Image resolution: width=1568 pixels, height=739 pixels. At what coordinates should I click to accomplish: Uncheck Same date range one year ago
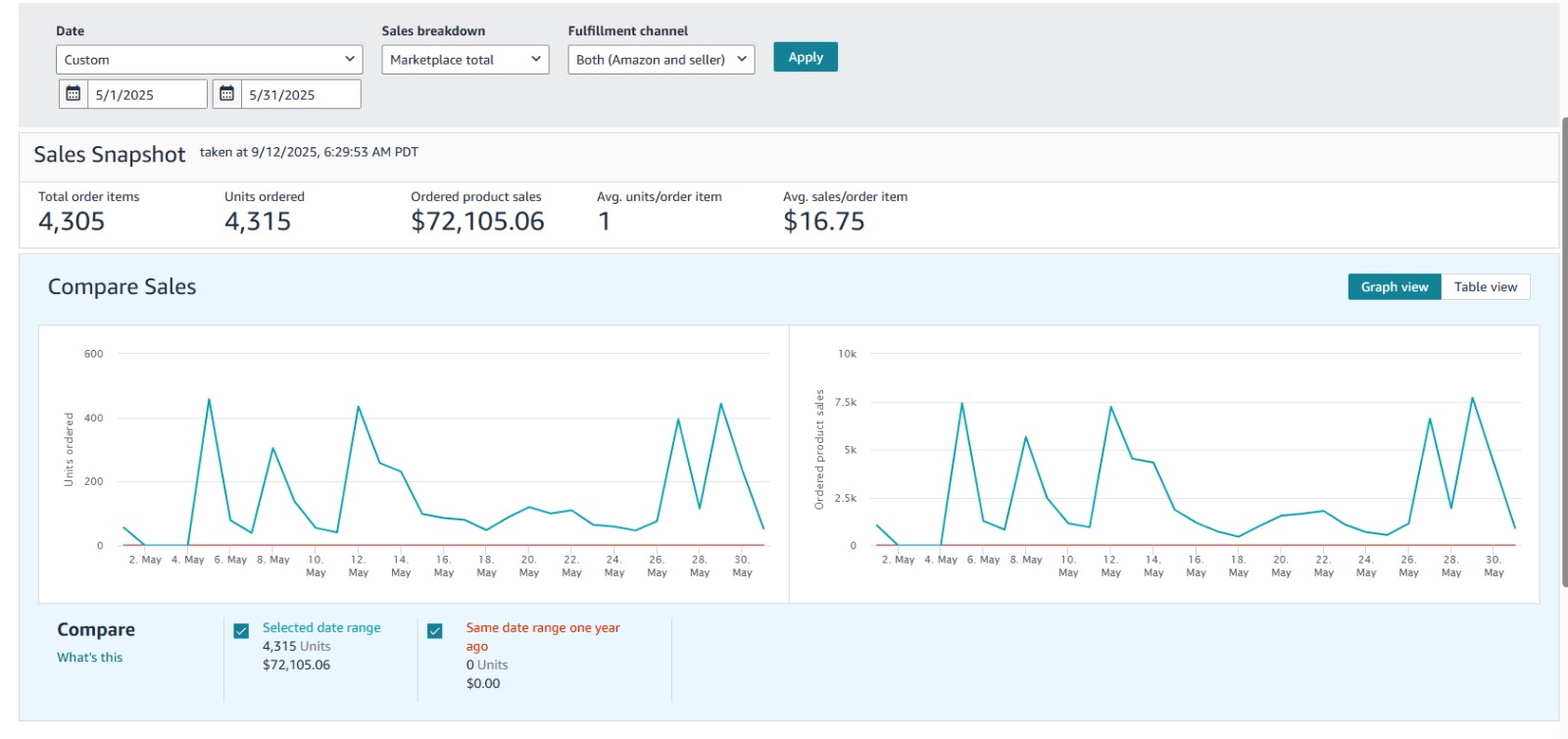click(x=435, y=631)
